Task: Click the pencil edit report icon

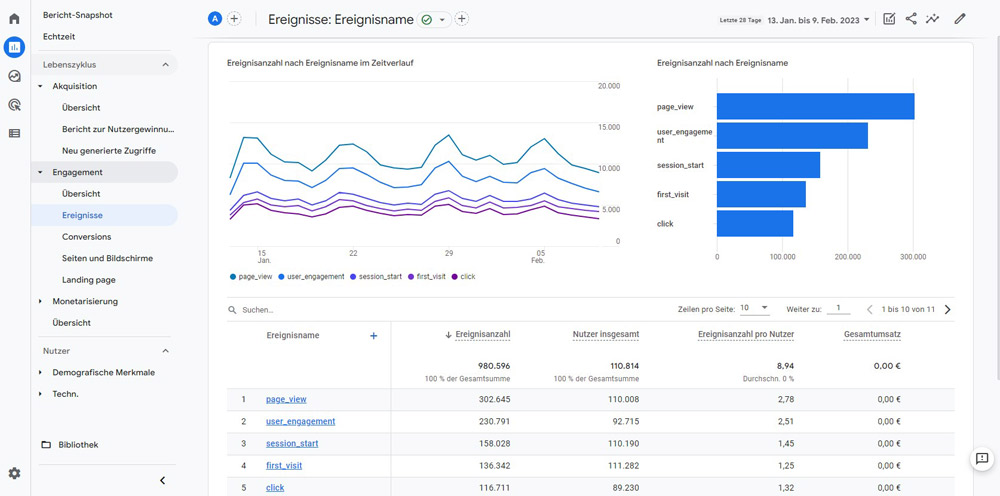Action: (960, 19)
